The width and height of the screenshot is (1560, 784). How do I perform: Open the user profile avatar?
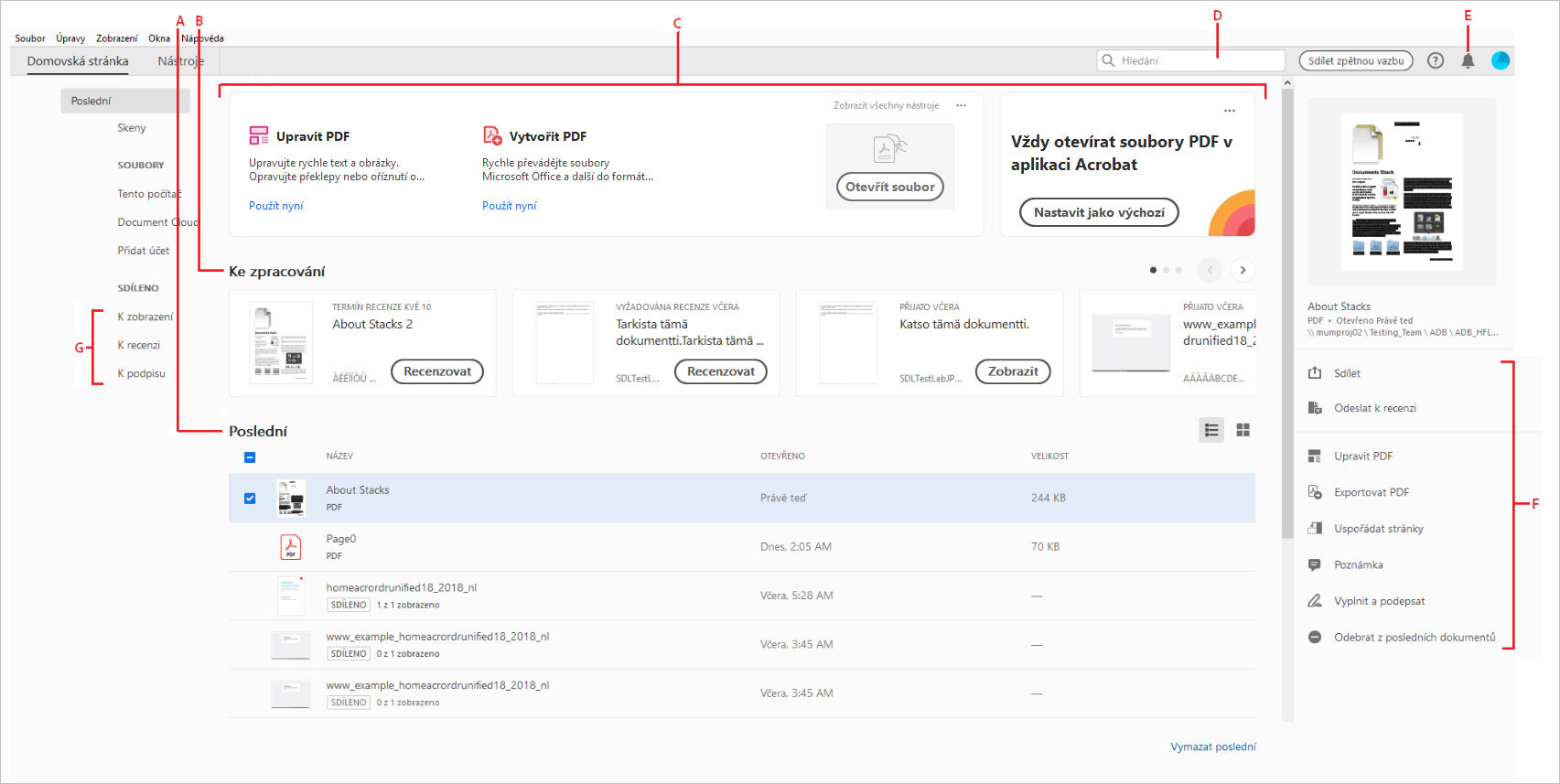pyautogui.click(x=1501, y=60)
